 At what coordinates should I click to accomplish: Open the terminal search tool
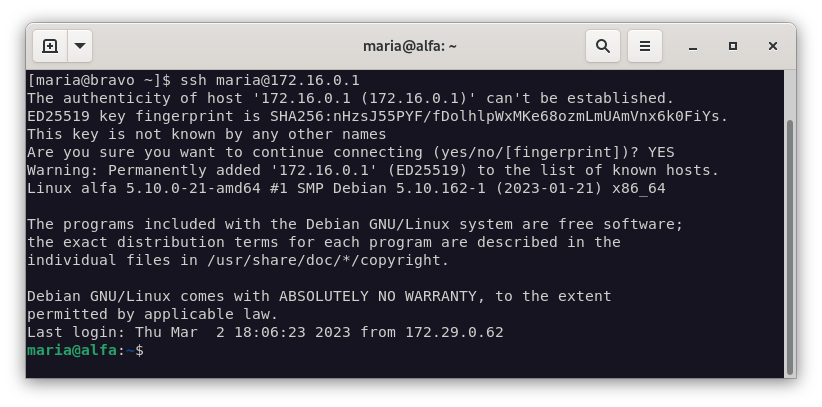[x=603, y=46]
